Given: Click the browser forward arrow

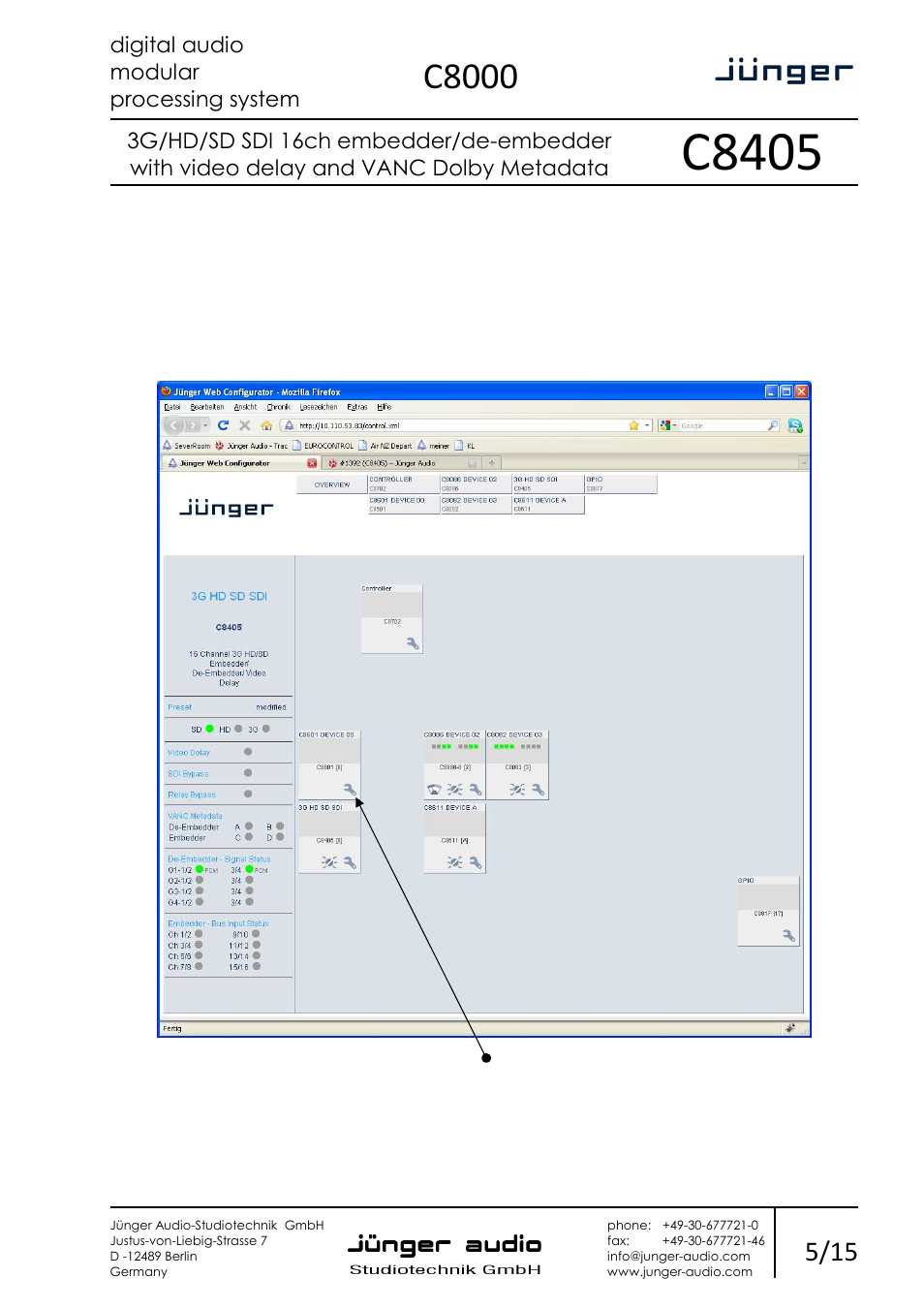Looking at the screenshot, I should pos(193,425).
